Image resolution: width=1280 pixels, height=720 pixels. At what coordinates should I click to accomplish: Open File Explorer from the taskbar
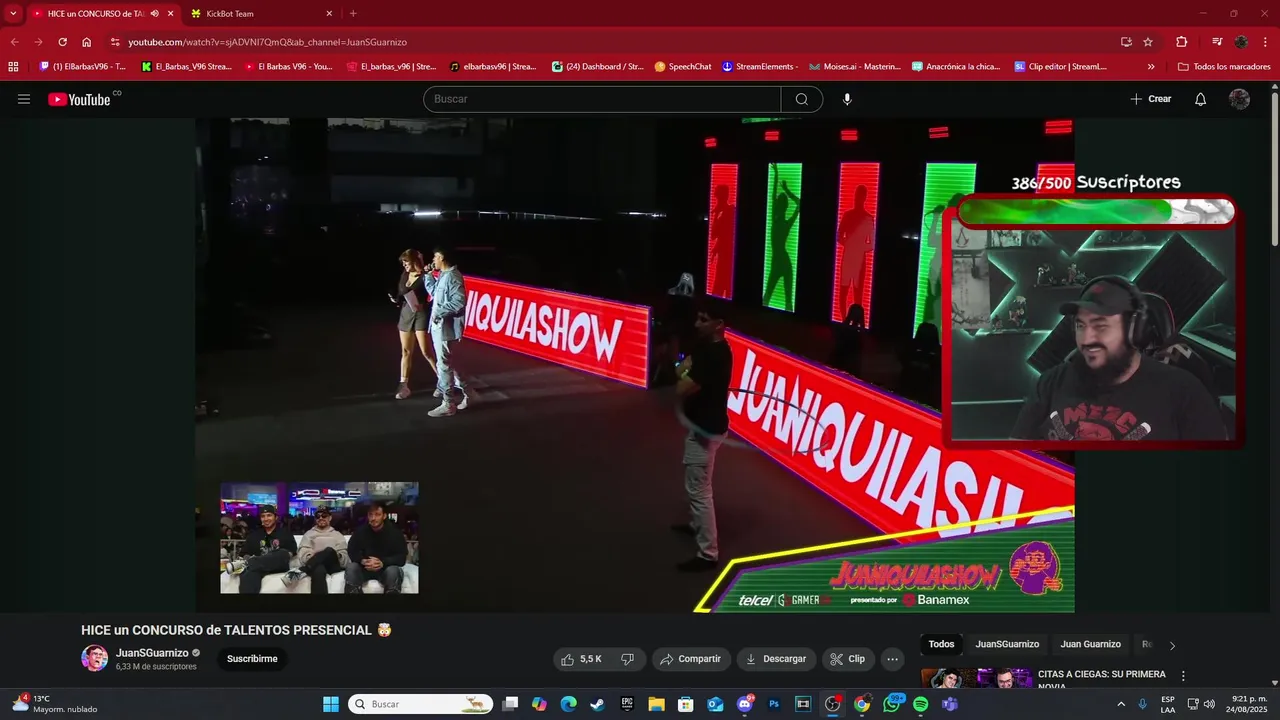point(656,704)
